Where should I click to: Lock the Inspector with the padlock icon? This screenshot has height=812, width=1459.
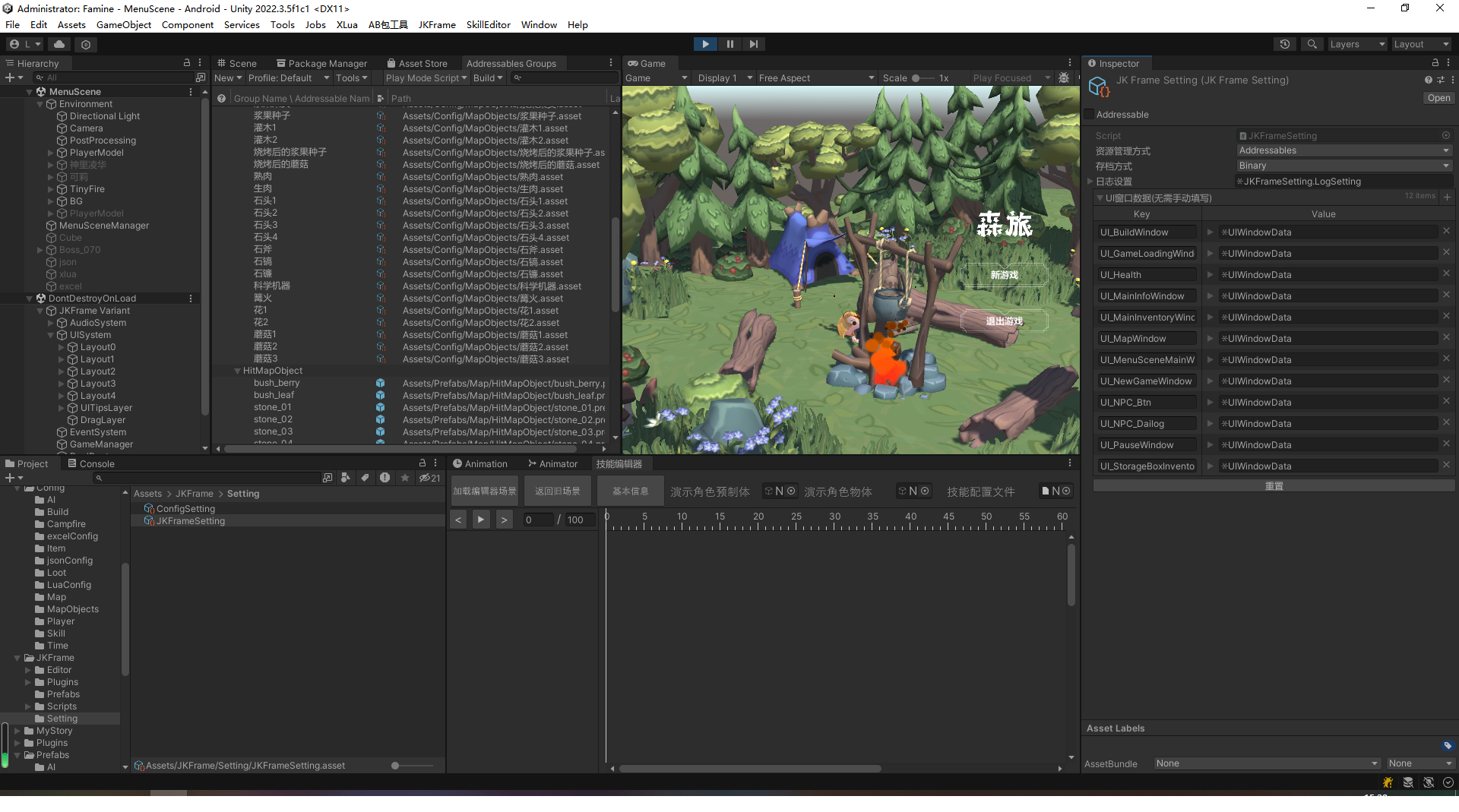pos(1435,63)
